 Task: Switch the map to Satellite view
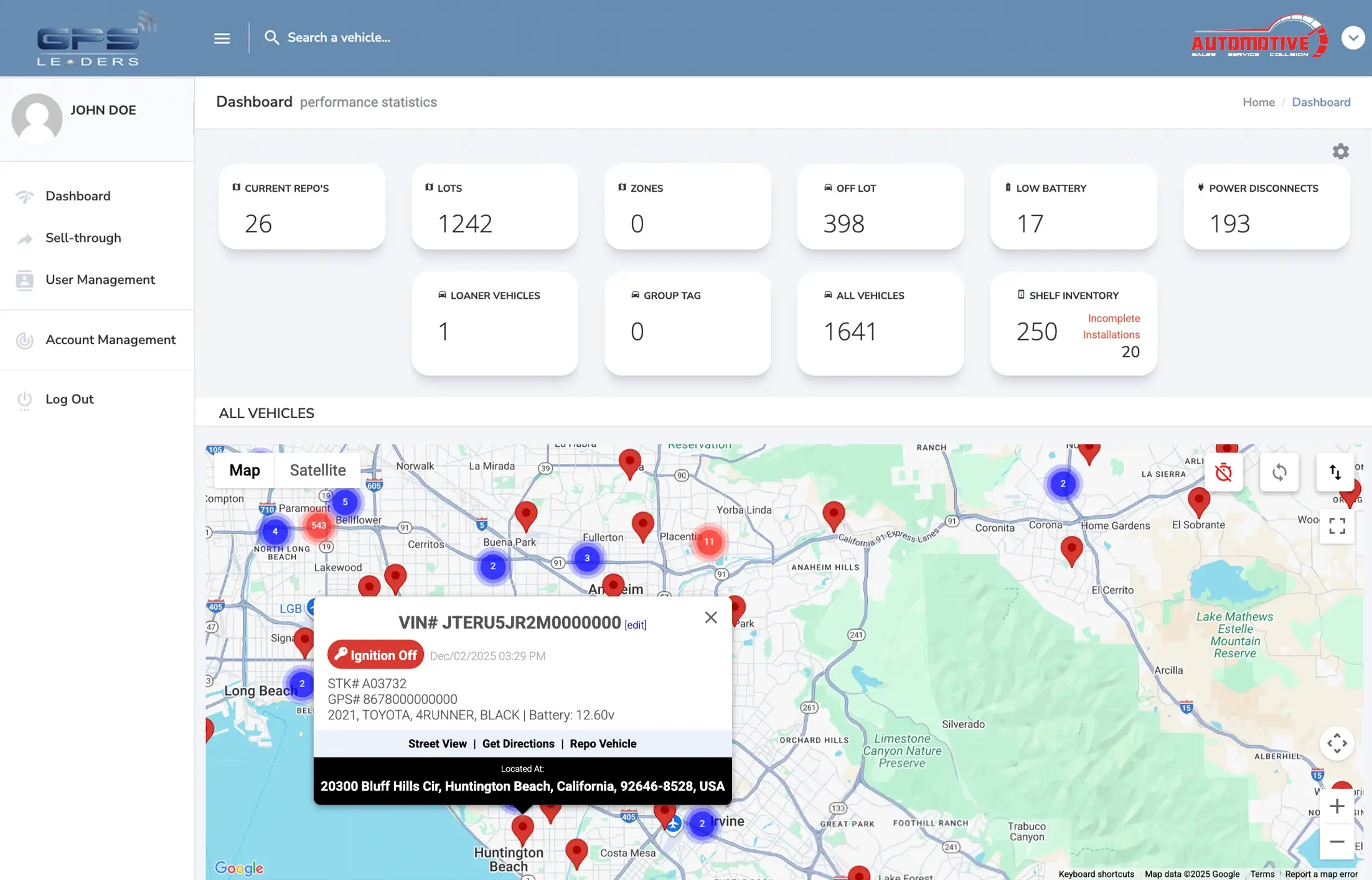317,470
